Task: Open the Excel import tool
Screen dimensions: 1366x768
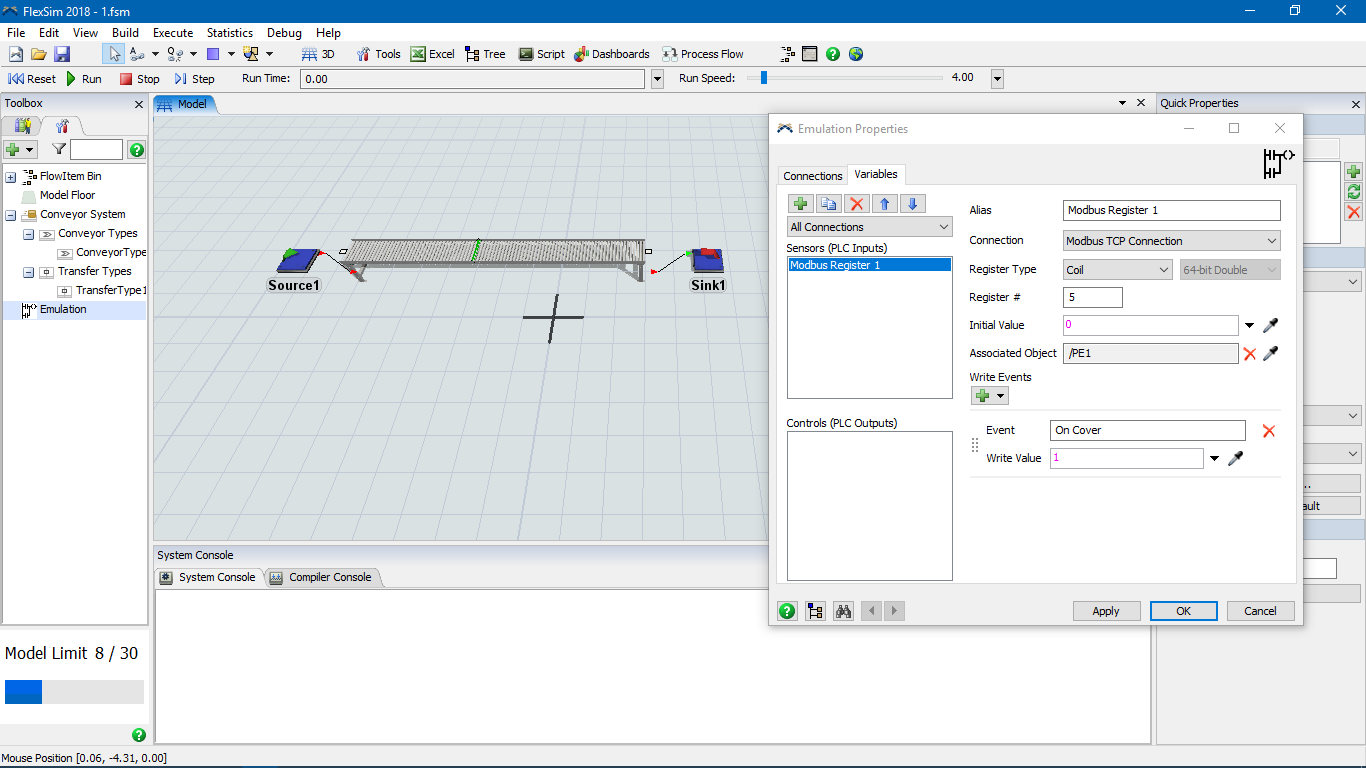Action: [x=432, y=54]
